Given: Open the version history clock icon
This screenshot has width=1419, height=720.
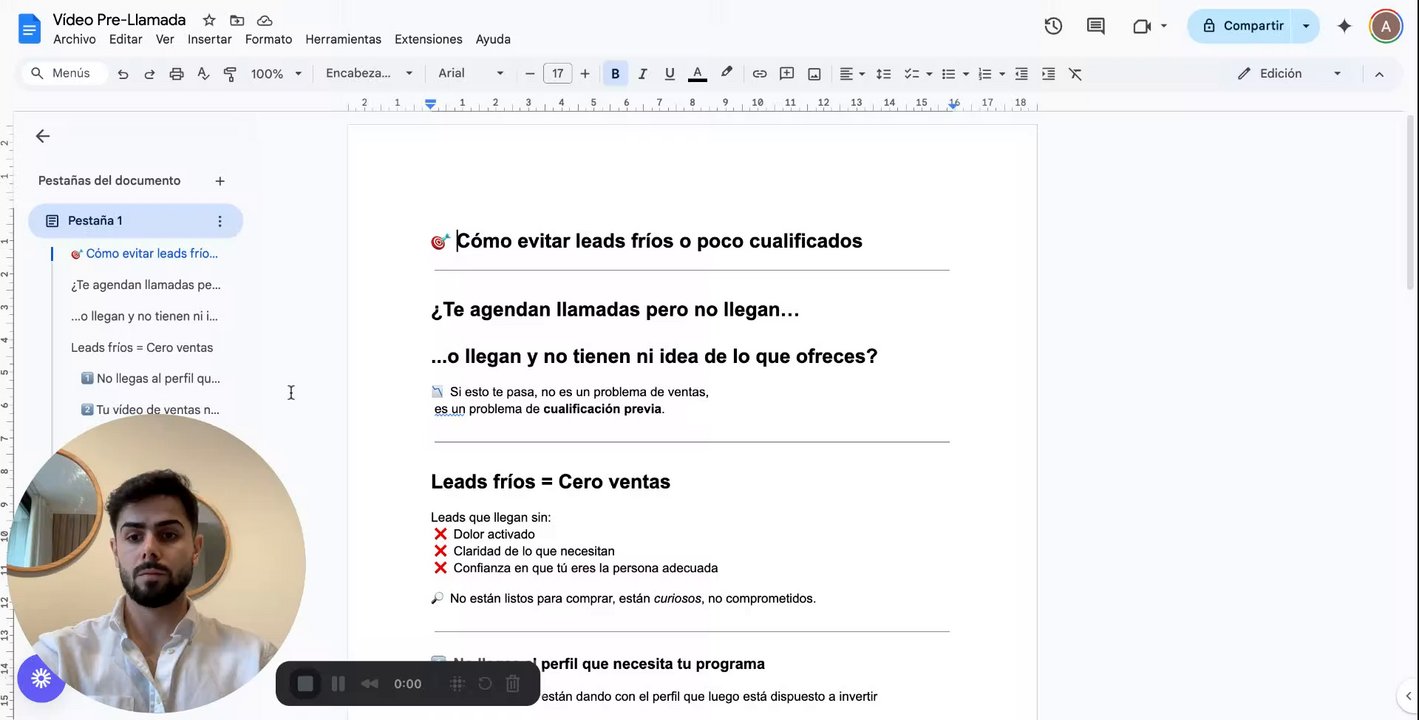Looking at the screenshot, I should pos(1053,26).
